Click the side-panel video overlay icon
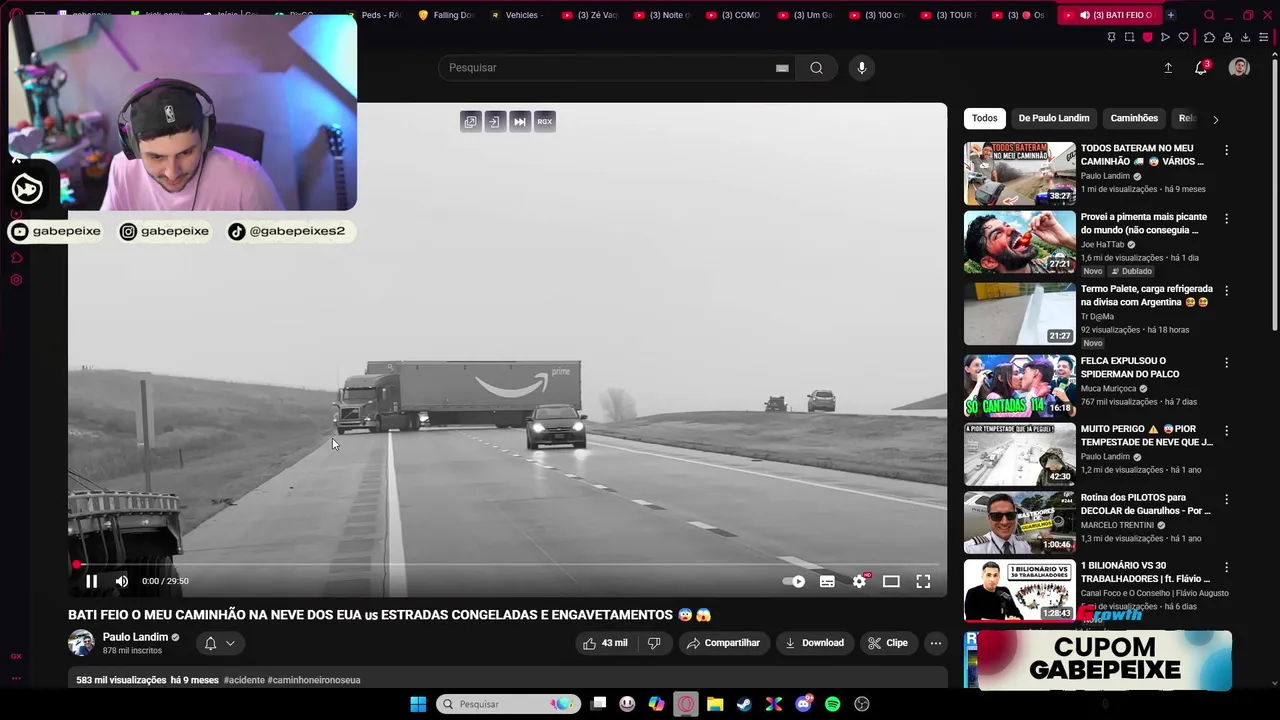Screen dimensions: 1280x720 [x=494, y=121]
